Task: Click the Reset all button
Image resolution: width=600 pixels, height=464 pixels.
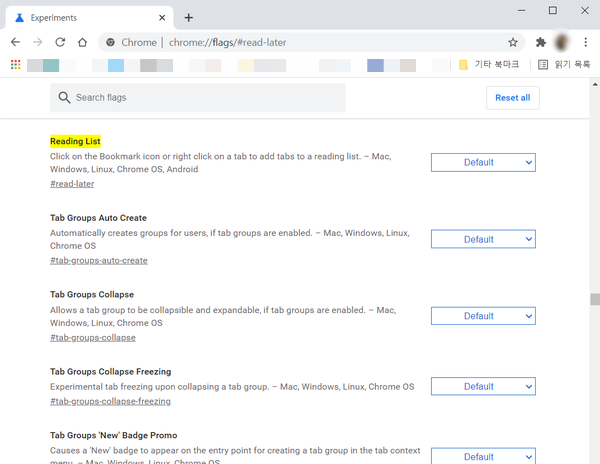Action: 513,98
